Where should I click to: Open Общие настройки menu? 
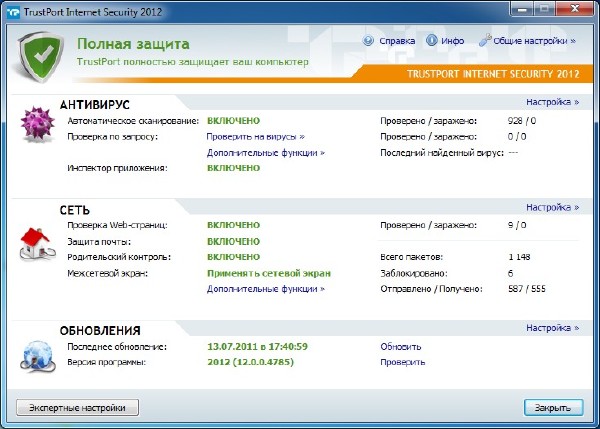point(534,41)
